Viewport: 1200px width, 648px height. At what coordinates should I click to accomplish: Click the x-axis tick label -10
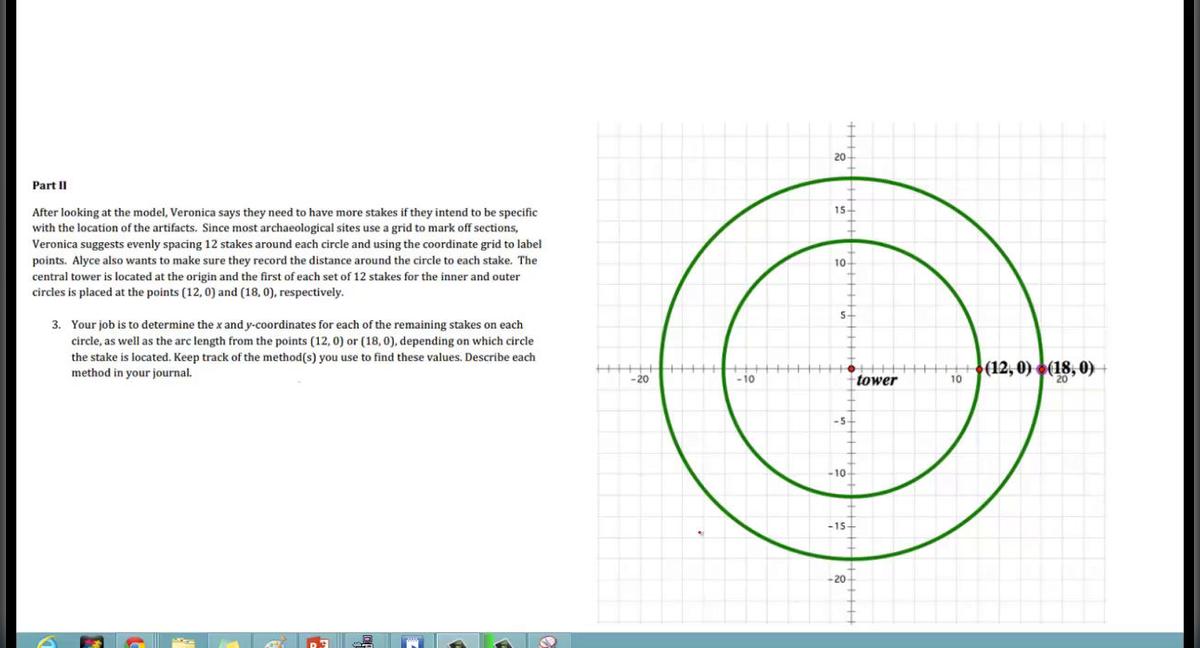pyautogui.click(x=744, y=380)
